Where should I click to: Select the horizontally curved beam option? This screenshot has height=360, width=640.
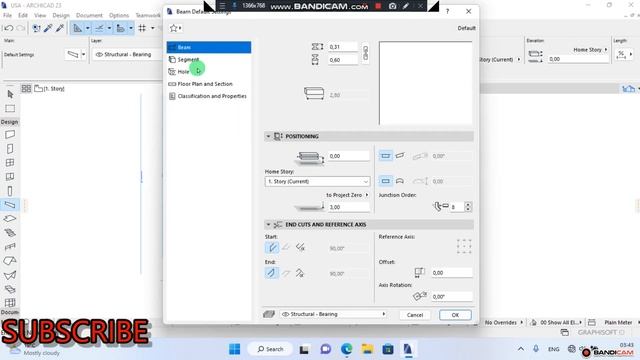pyautogui.click(x=400, y=181)
